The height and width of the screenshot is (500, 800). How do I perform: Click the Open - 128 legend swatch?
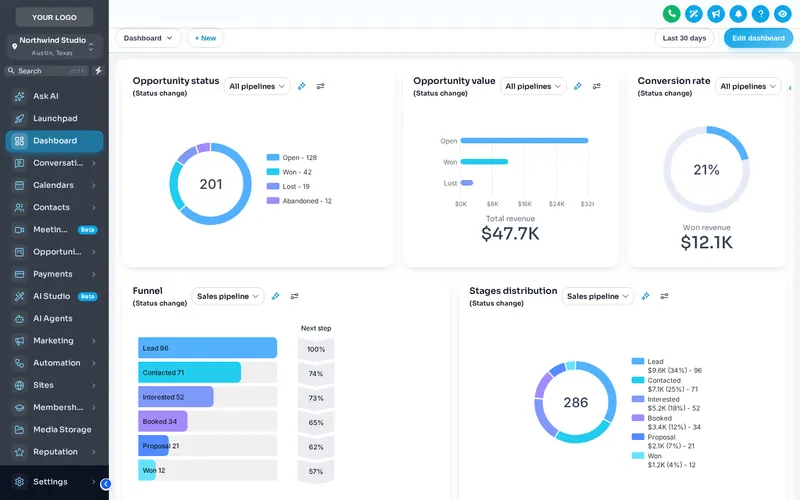pos(273,157)
